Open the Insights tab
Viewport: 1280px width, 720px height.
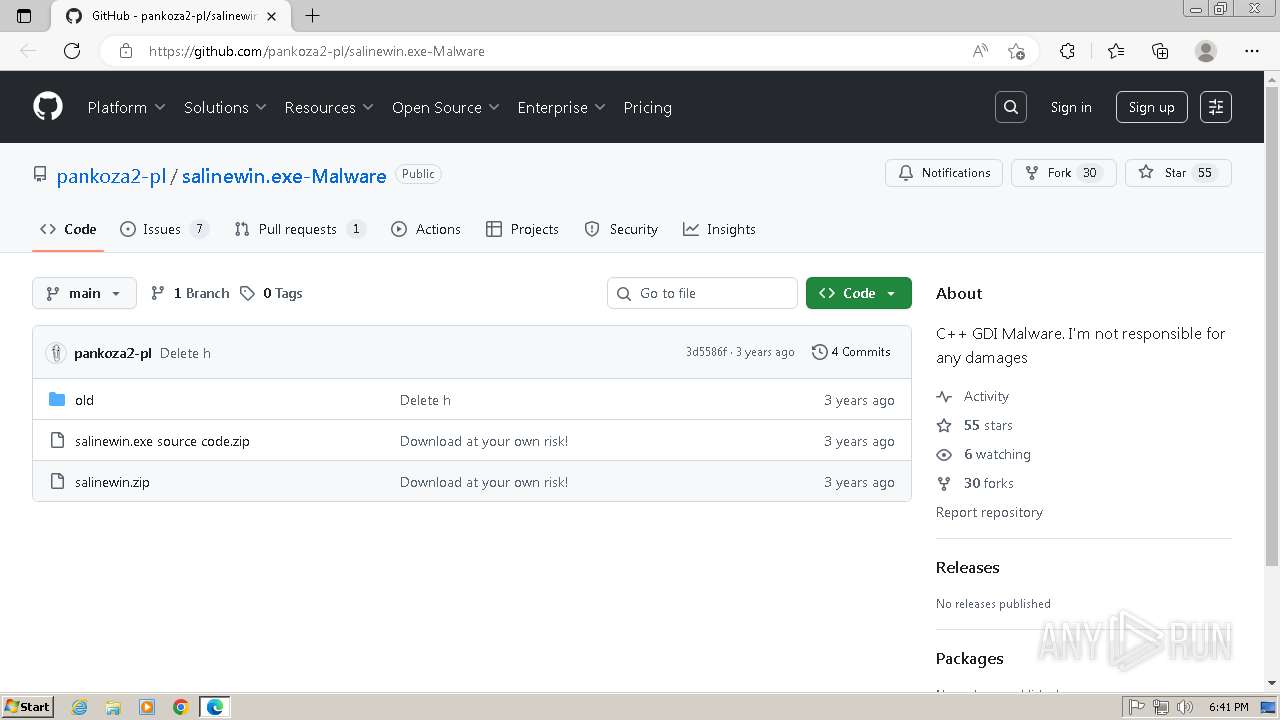pyautogui.click(x=719, y=229)
